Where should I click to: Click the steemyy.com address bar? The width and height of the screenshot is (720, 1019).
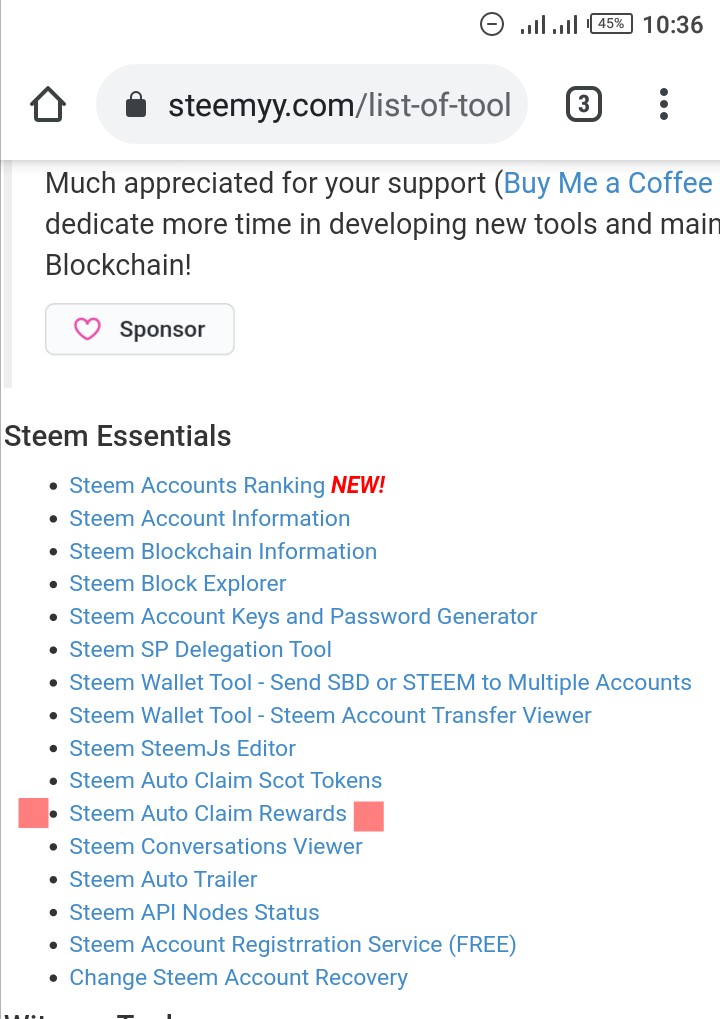pyautogui.click(x=339, y=105)
